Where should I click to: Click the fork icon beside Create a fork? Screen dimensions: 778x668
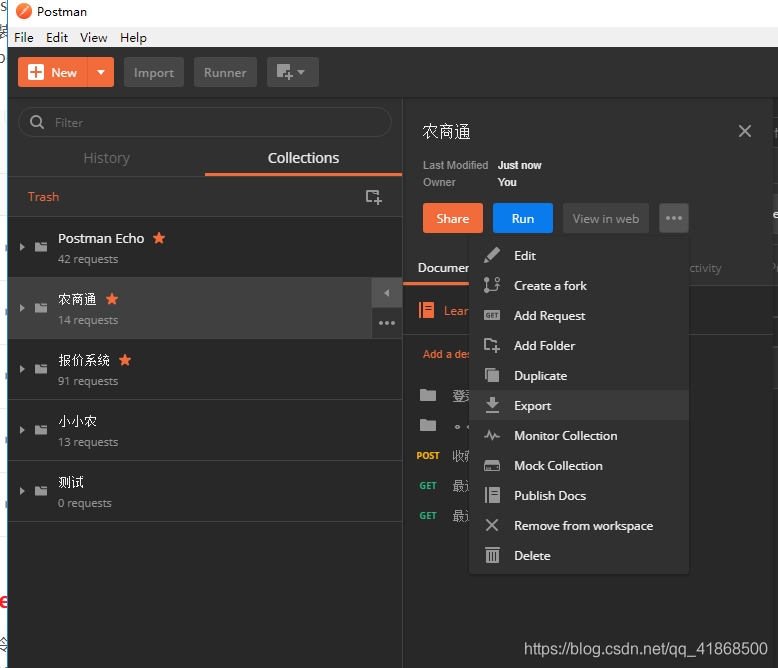[492, 285]
